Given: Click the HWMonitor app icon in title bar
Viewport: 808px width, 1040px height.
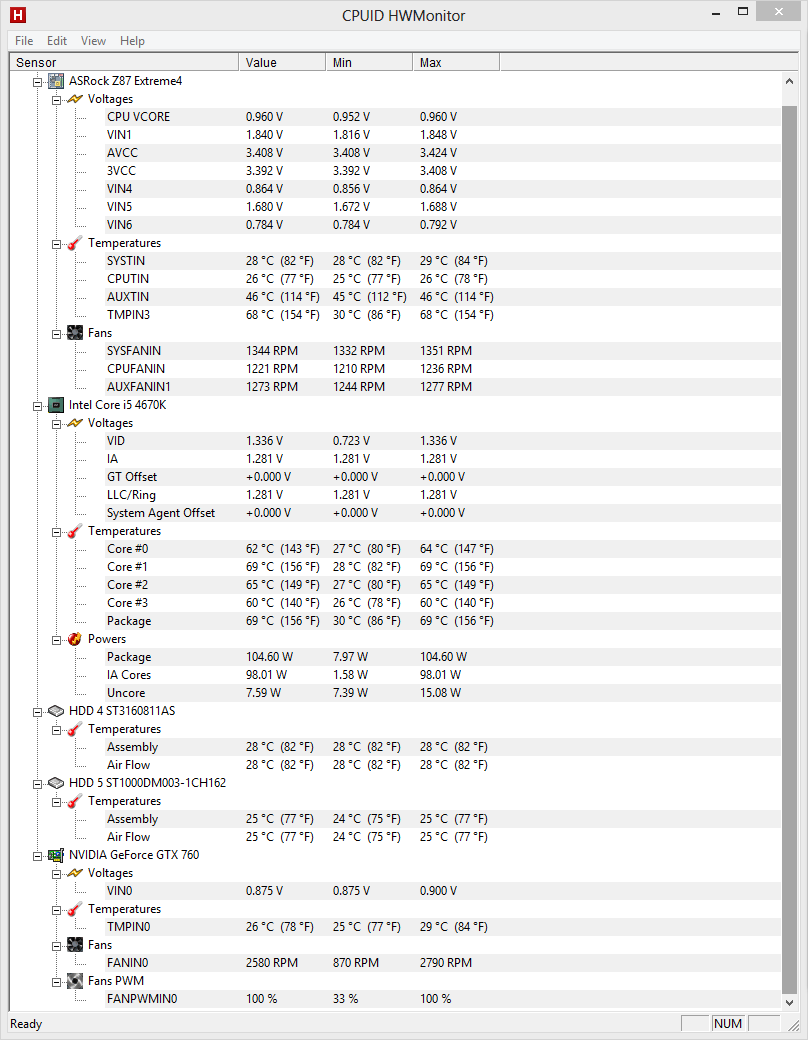Looking at the screenshot, I should tap(17, 15).
